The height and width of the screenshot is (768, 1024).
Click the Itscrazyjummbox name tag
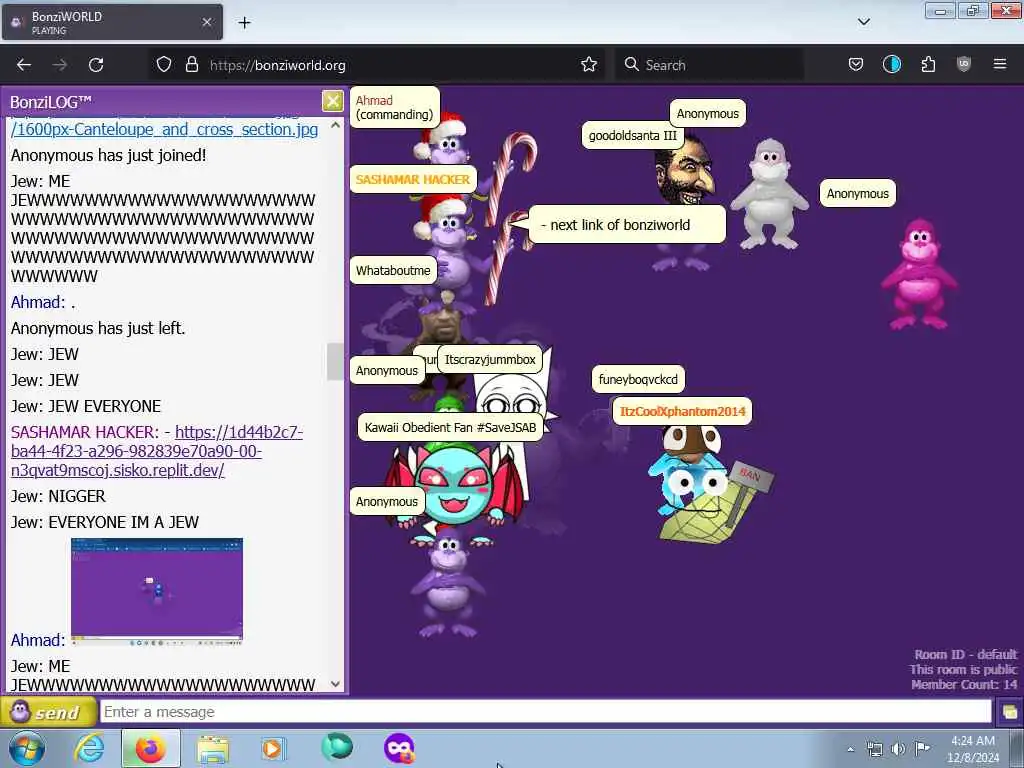[490, 360]
